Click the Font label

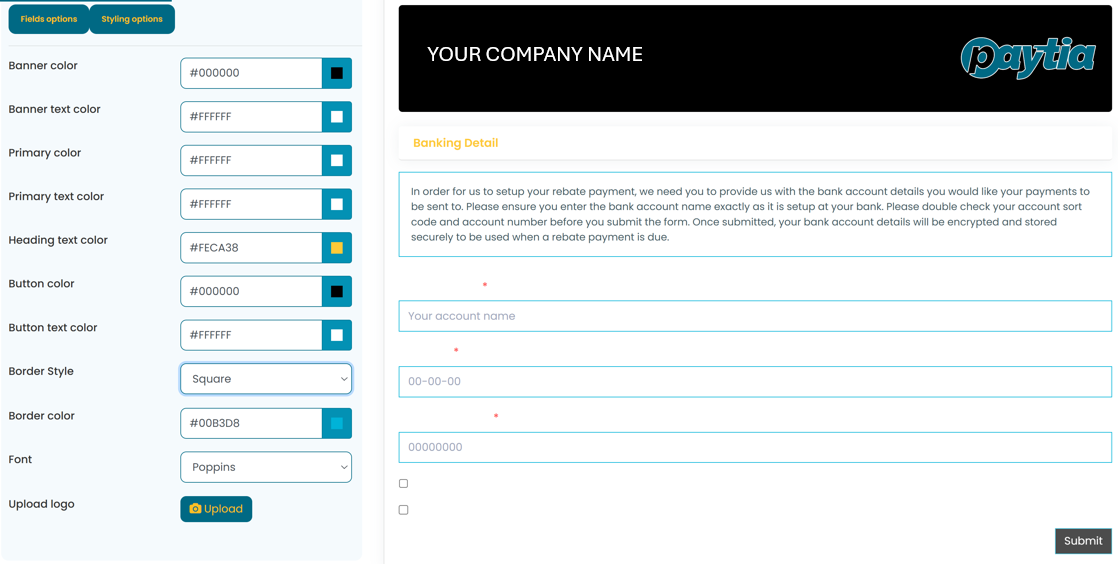20,460
